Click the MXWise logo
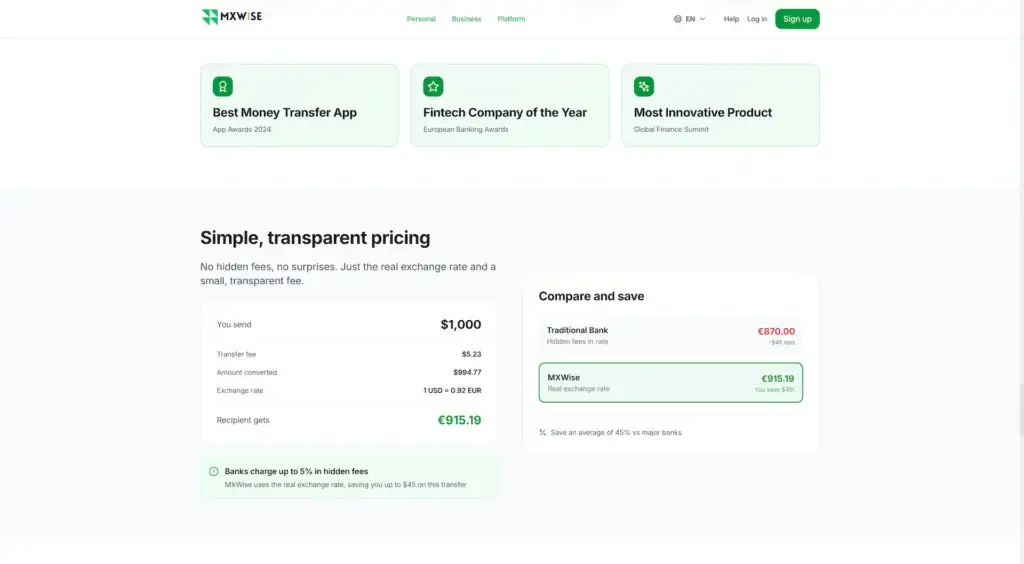Screen dimensions: 1024x564 232,17
